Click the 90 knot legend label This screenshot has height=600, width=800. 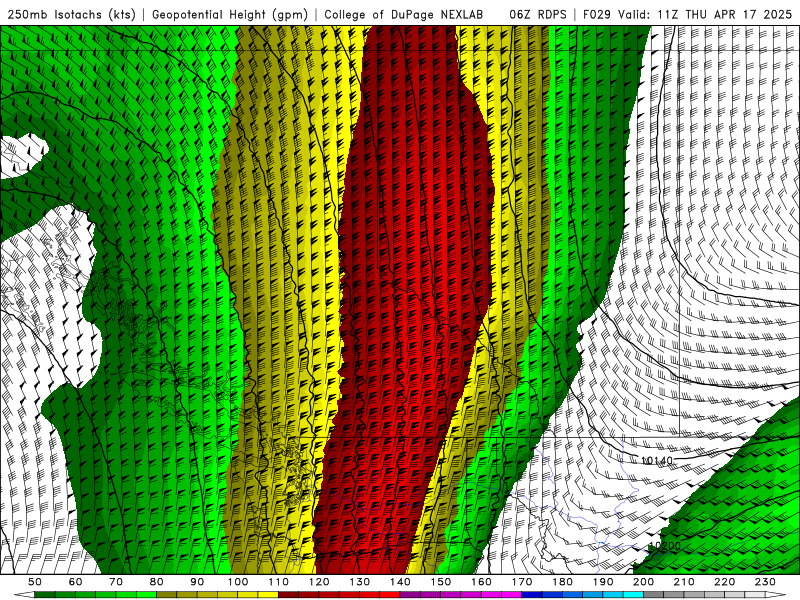pyautogui.click(x=197, y=582)
